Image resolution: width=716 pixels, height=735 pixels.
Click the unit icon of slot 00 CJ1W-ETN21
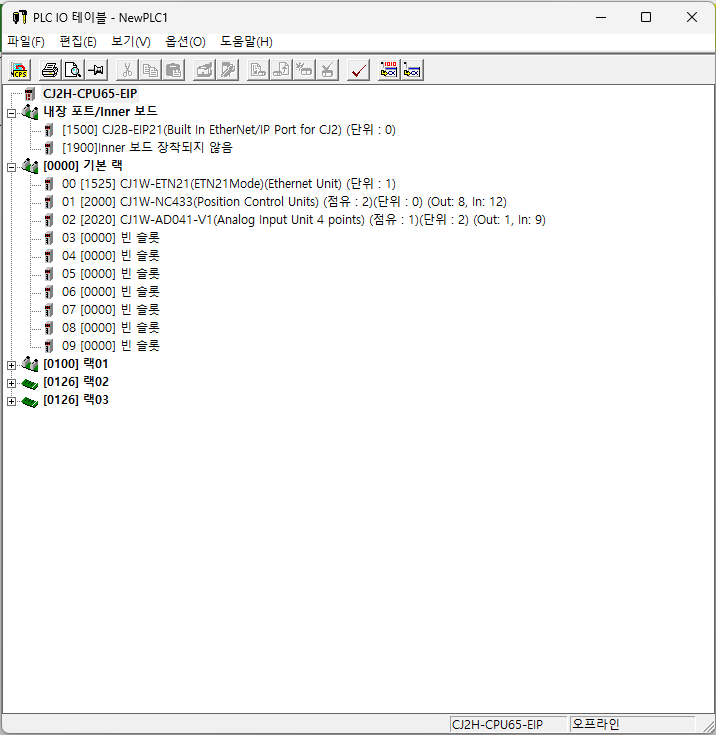[49, 184]
